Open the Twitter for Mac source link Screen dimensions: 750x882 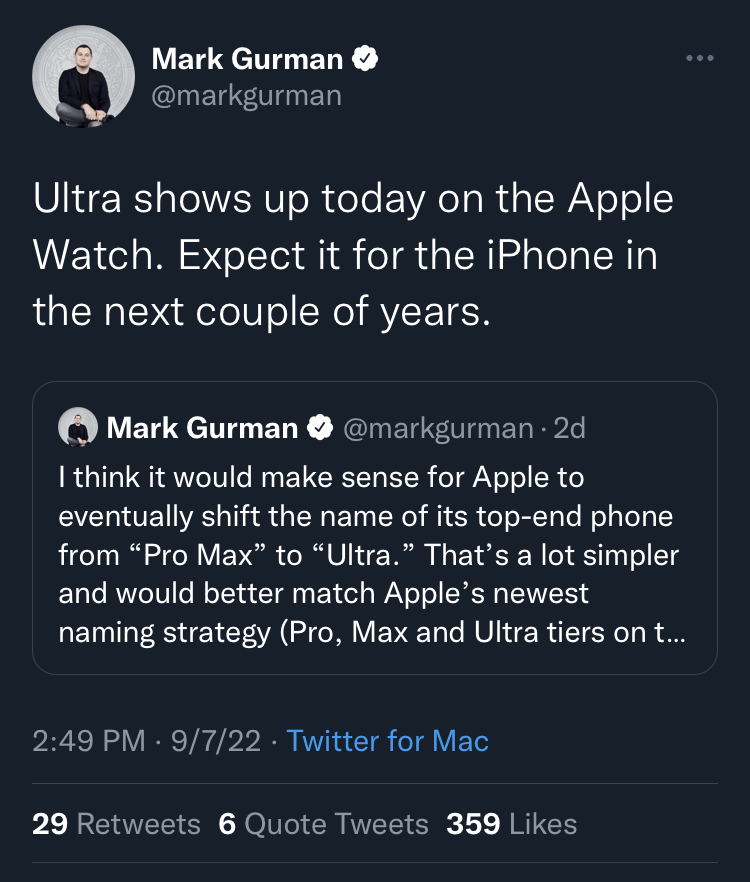coord(387,741)
